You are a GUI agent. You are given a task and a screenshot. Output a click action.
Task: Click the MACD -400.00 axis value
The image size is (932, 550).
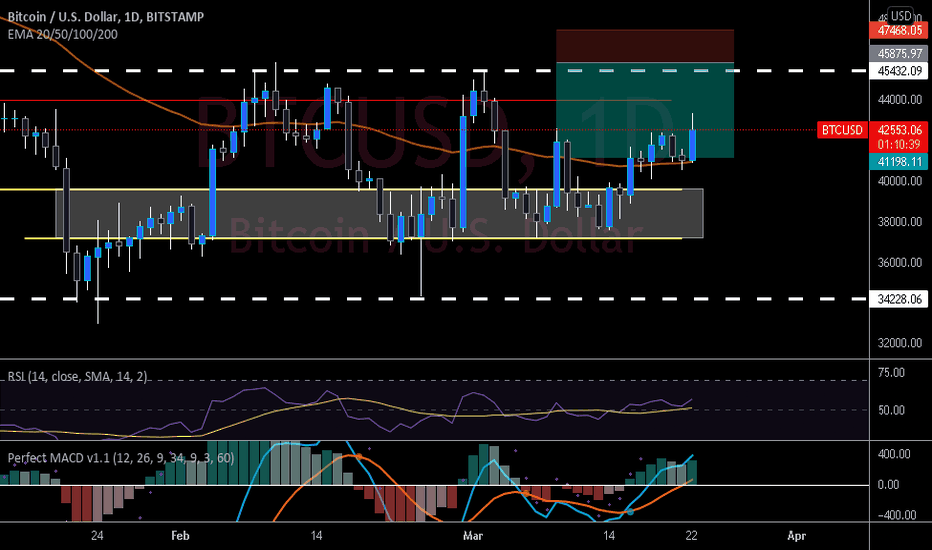(895, 515)
